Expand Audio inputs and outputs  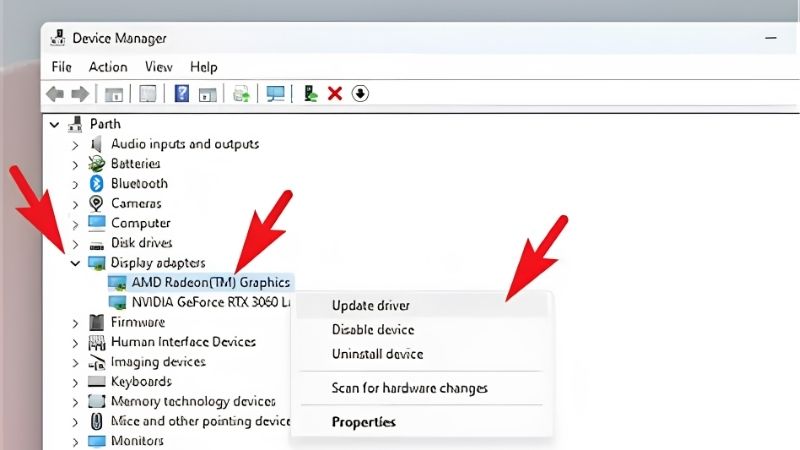click(x=76, y=145)
